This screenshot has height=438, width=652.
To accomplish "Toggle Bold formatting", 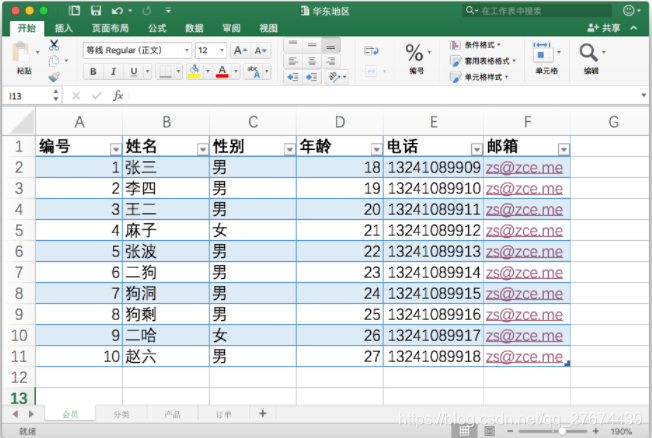I will 93,72.
